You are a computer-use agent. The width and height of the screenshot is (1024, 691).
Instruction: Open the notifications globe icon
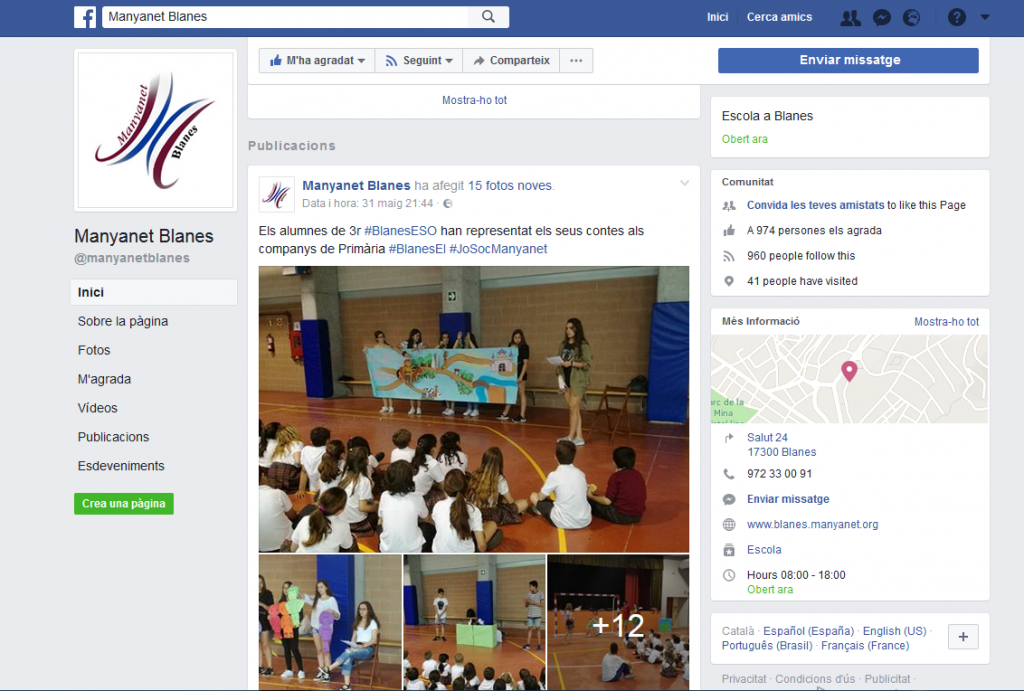(911, 17)
